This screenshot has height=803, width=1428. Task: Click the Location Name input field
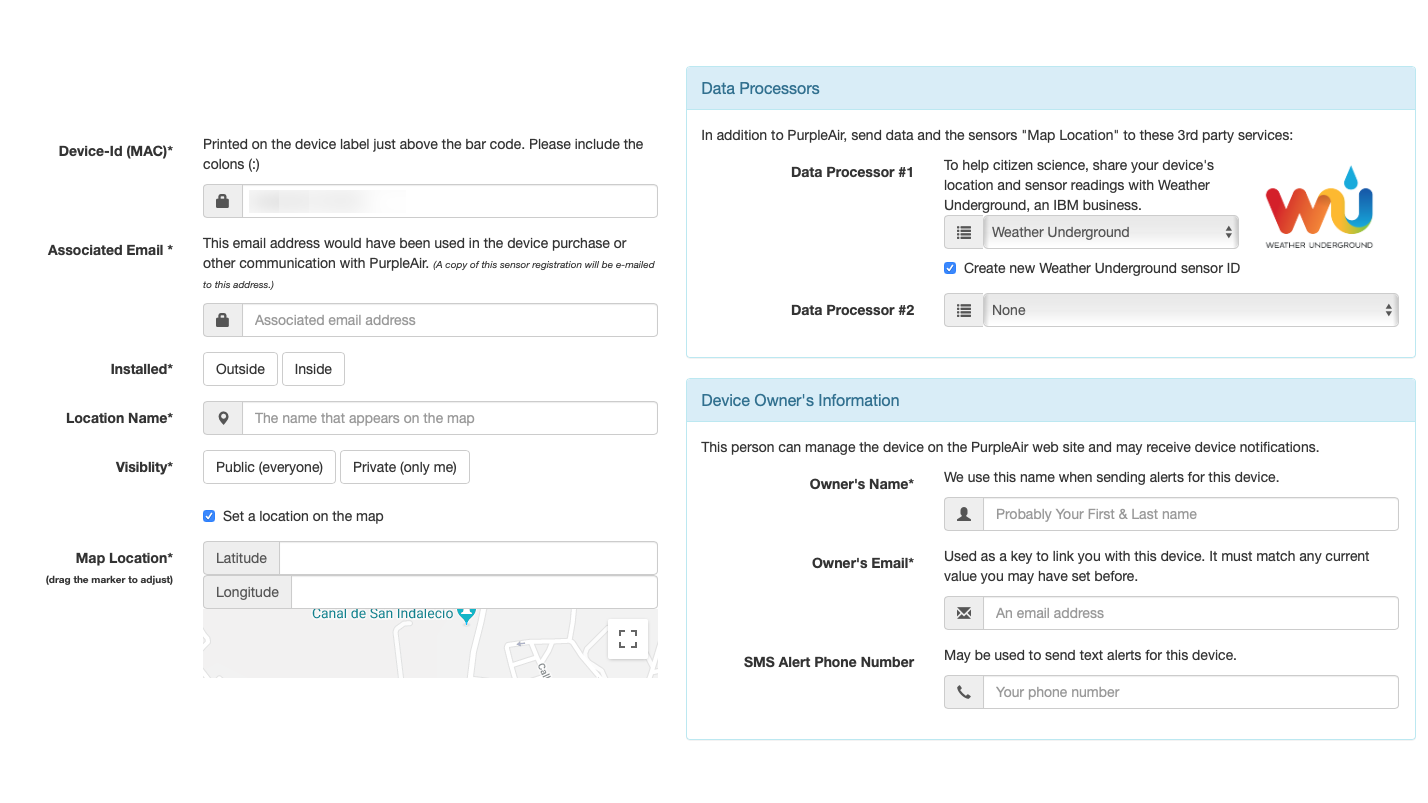(x=450, y=418)
